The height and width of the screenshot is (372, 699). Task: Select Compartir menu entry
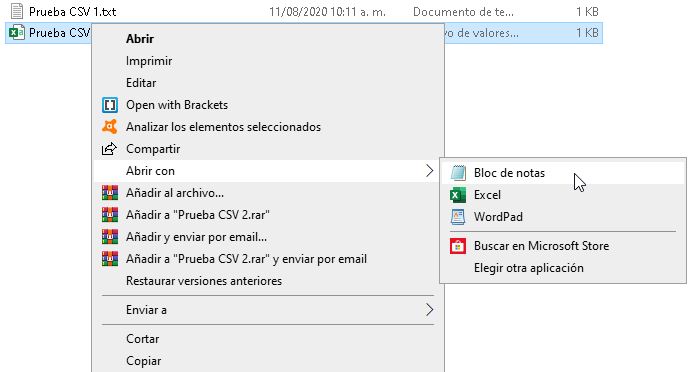pyautogui.click(x=153, y=149)
